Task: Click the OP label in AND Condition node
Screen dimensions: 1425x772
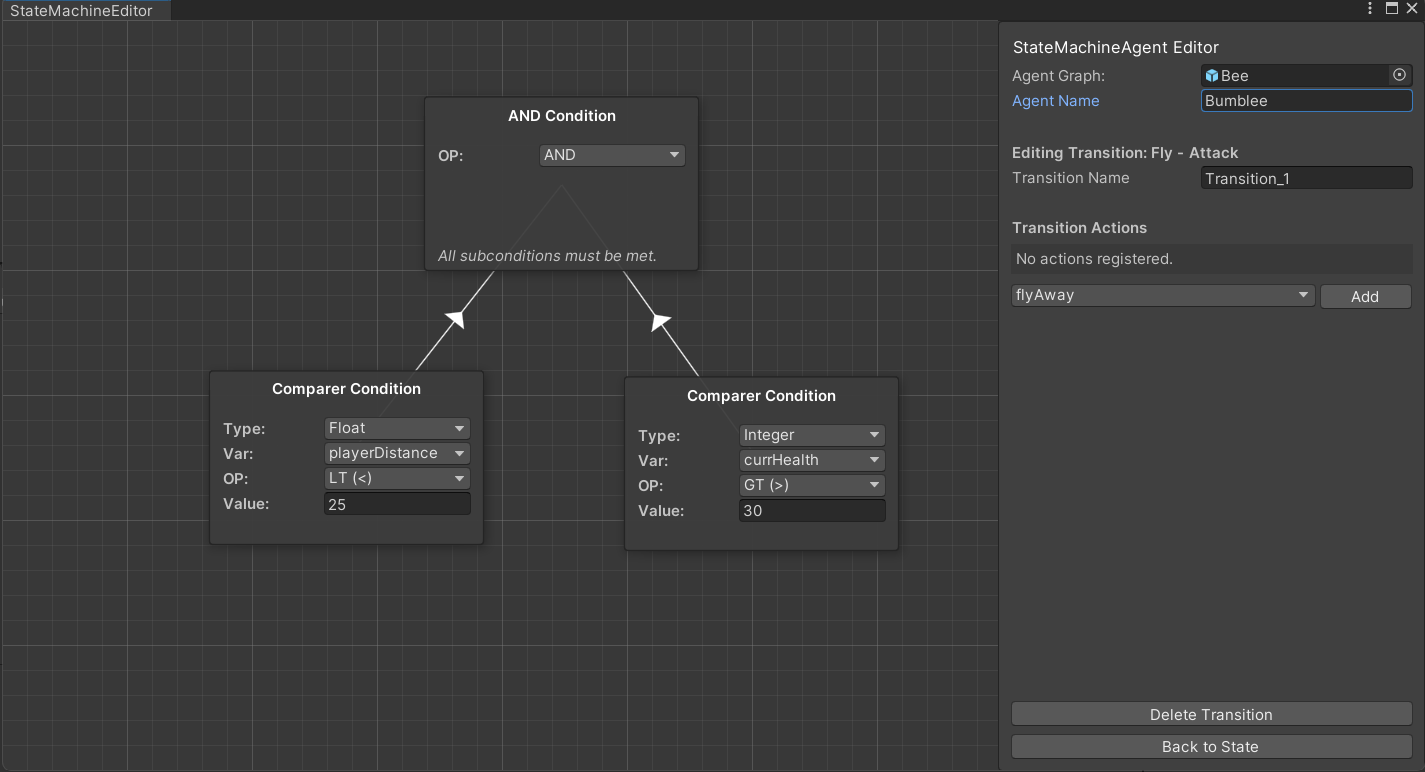Action: point(450,156)
